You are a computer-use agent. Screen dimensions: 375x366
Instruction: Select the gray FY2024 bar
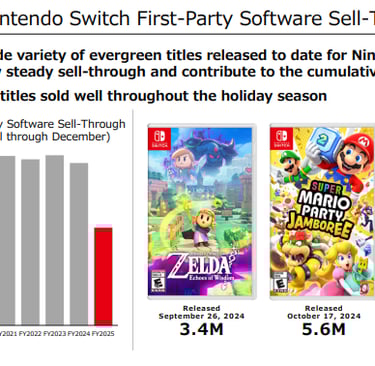pos(79,244)
